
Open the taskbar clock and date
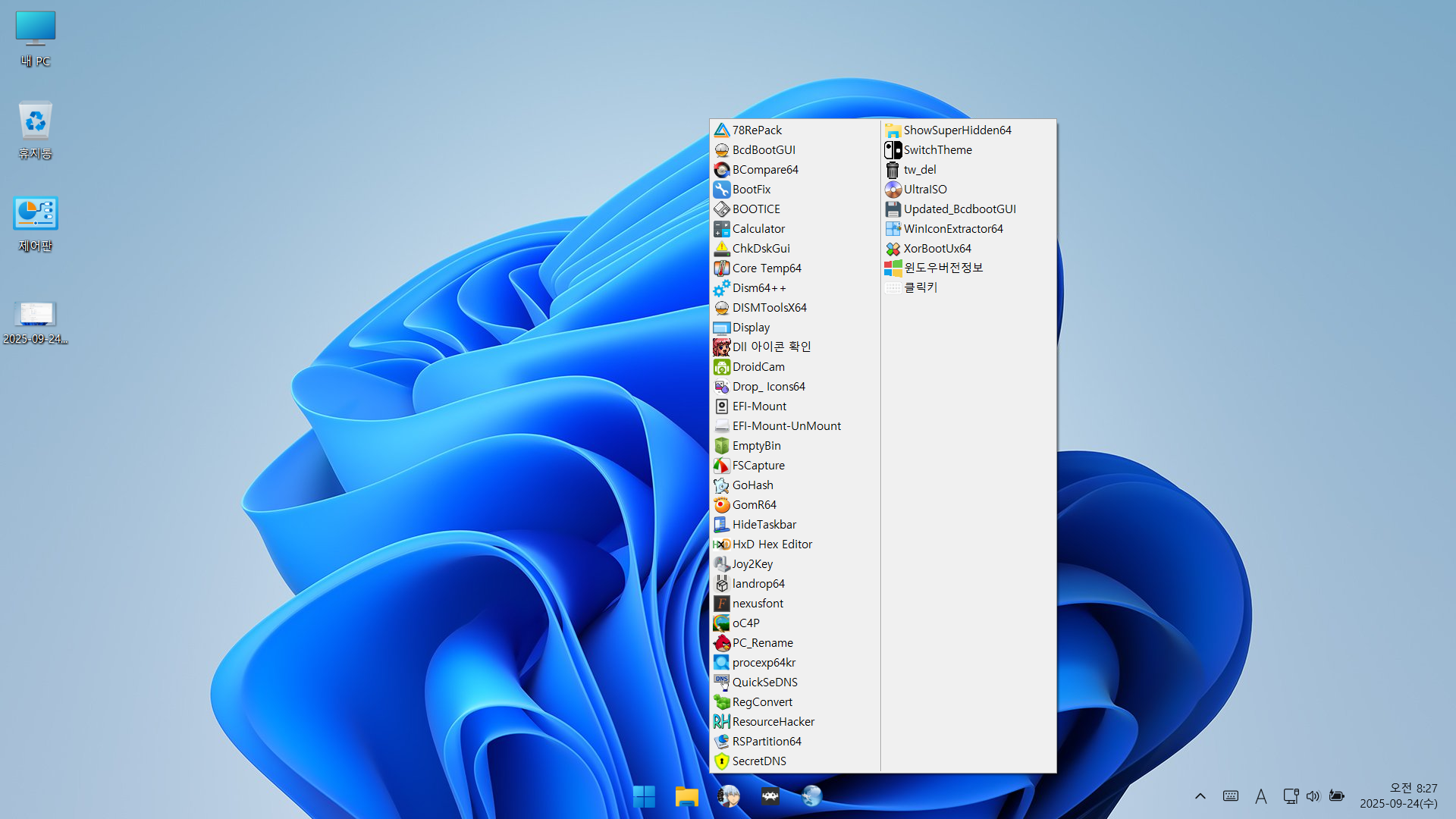click(x=1398, y=796)
